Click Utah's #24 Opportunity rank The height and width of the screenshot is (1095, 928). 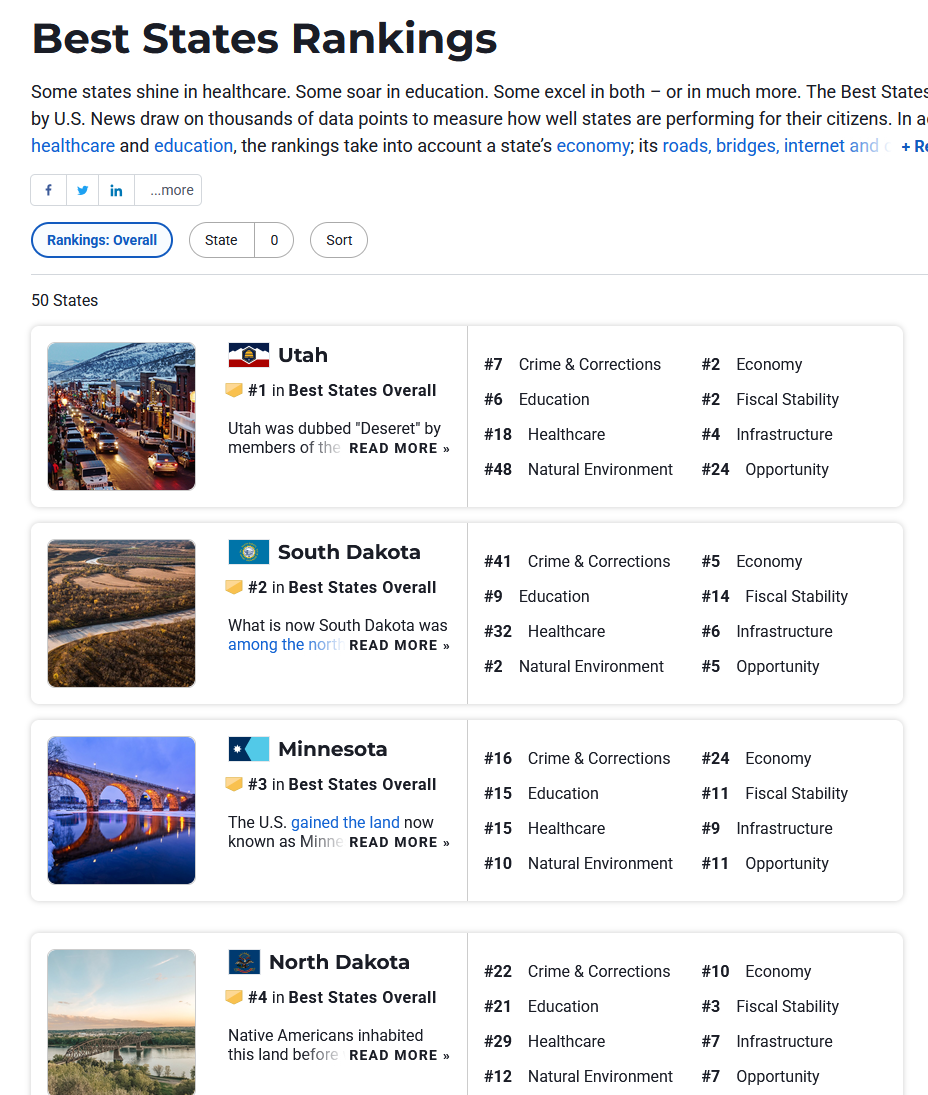click(765, 469)
